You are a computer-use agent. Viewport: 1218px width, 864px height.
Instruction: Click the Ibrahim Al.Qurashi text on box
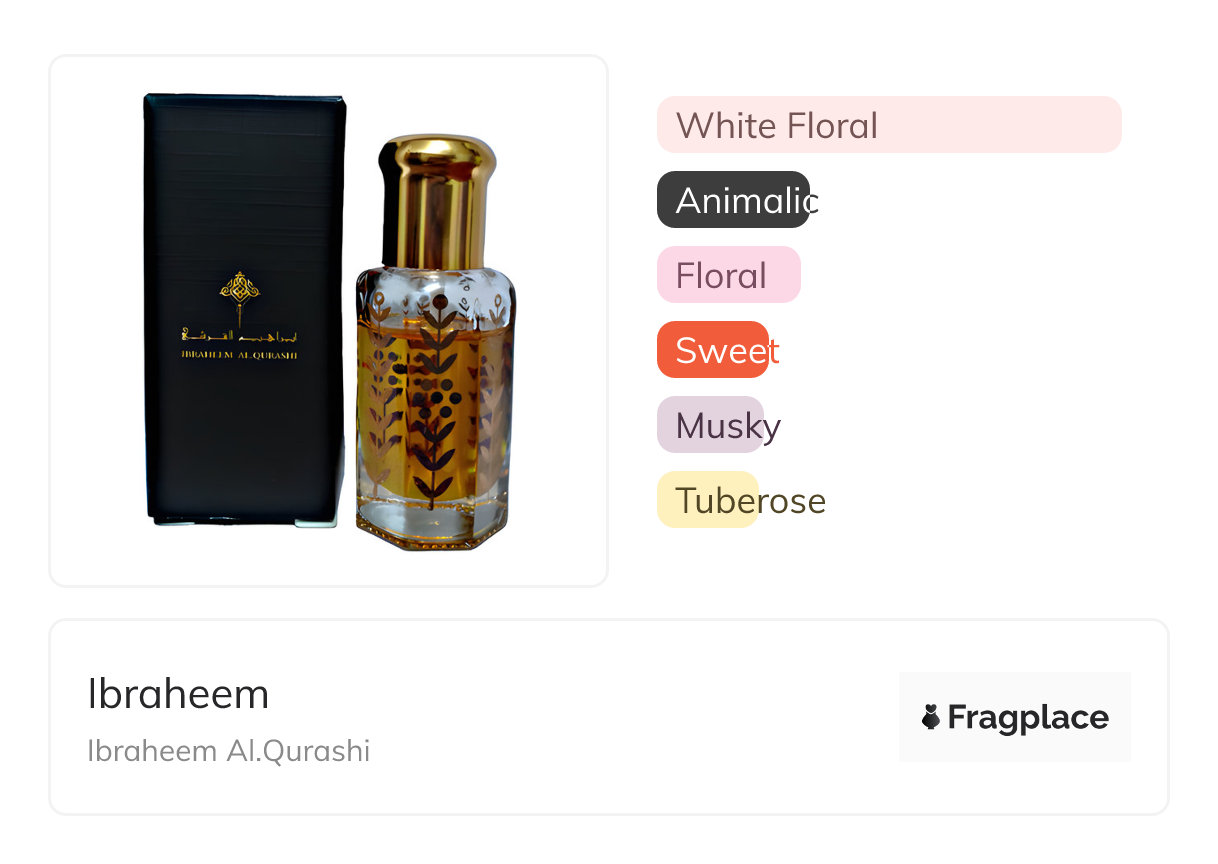click(240, 354)
